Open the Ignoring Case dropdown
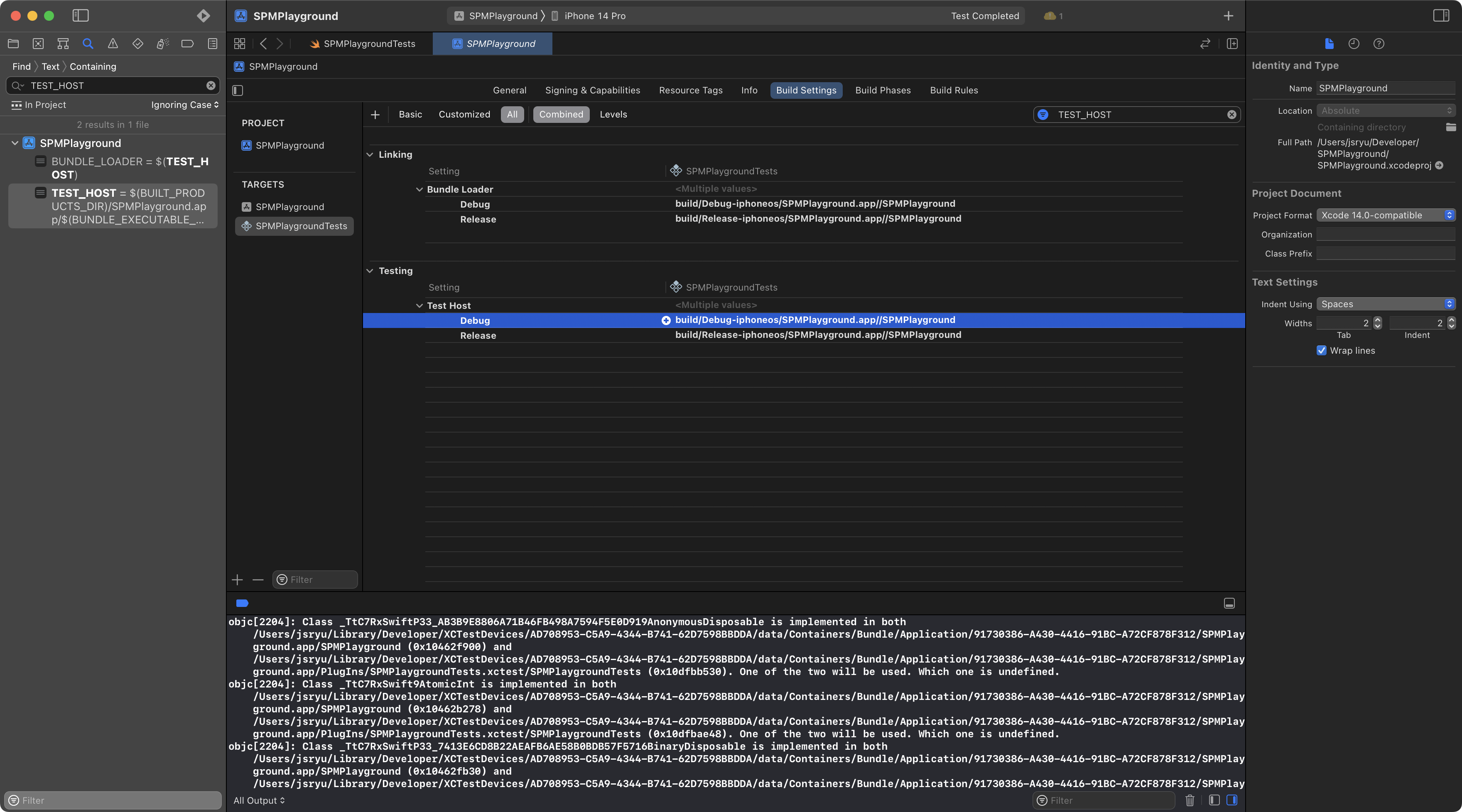Image resolution: width=1462 pixels, height=812 pixels. (185, 105)
